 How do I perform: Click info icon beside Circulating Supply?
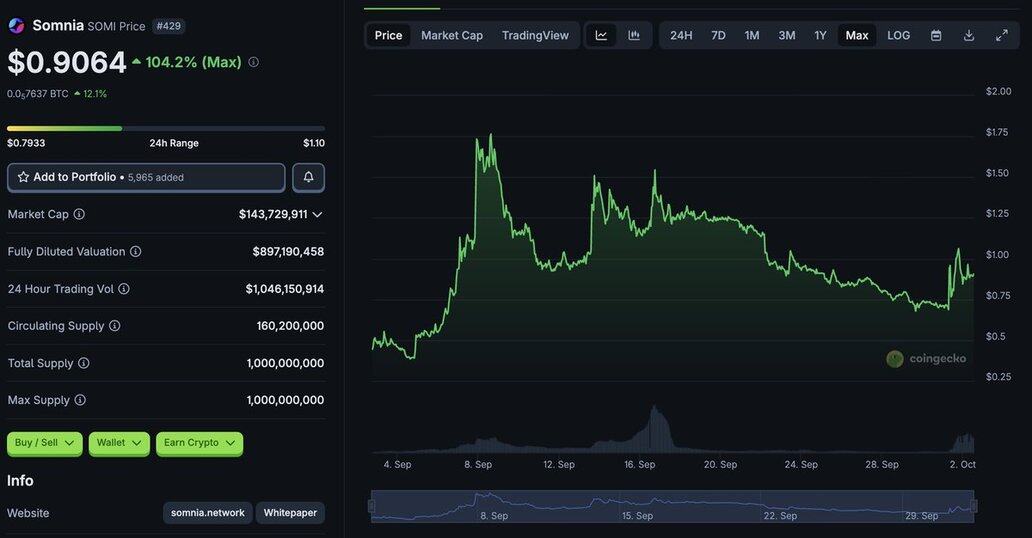pos(114,326)
